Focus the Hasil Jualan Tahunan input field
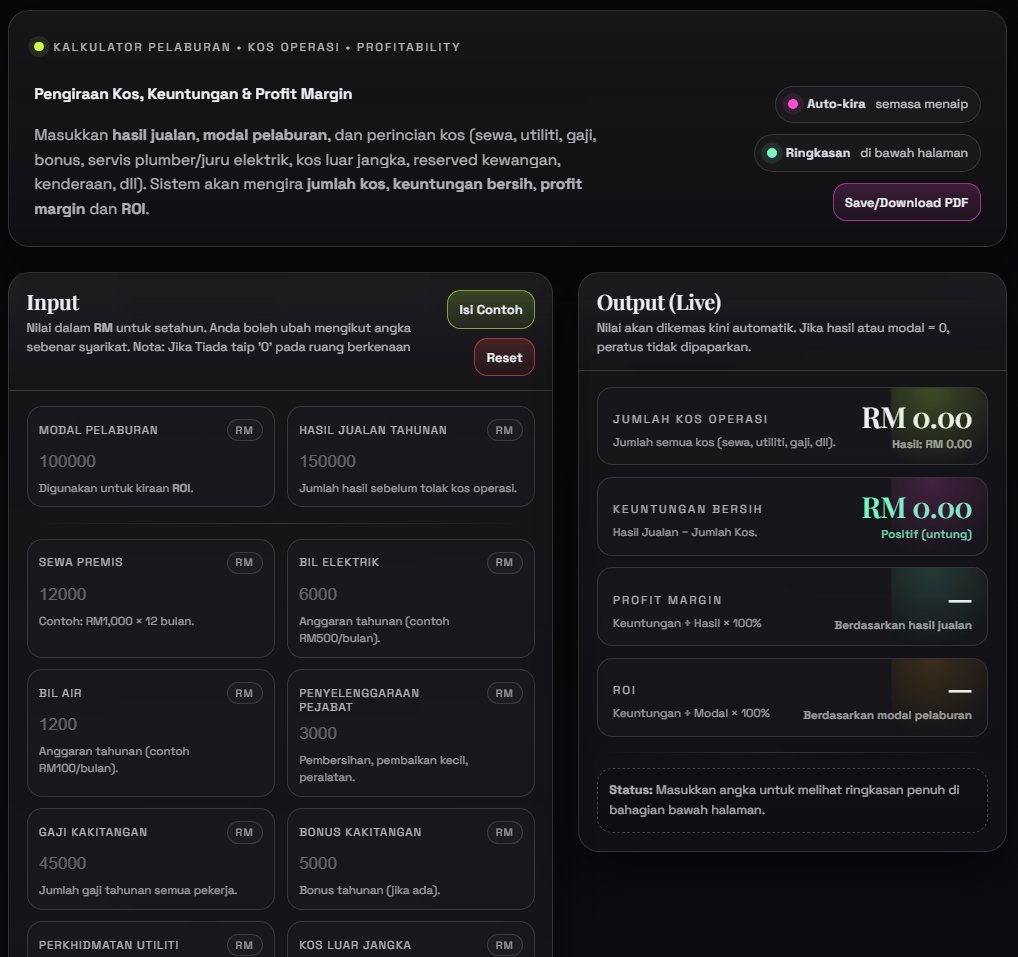The image size is (1018, 957). (410, 461)
